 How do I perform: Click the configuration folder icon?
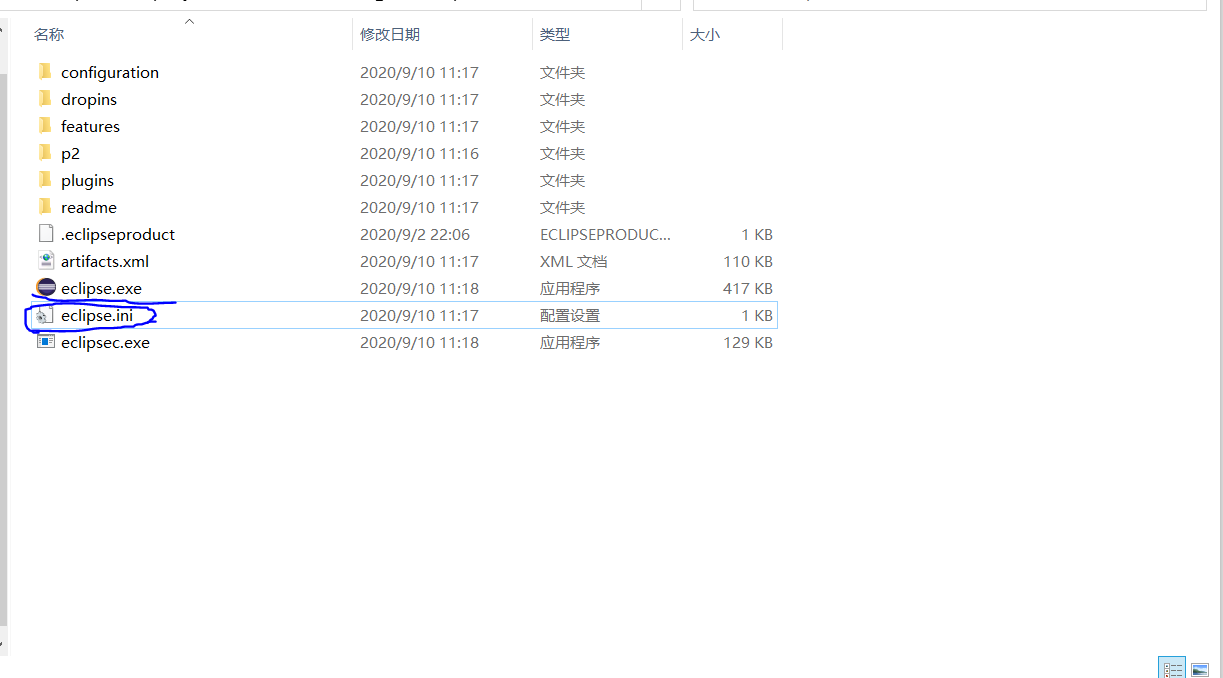tap(45, 72)
